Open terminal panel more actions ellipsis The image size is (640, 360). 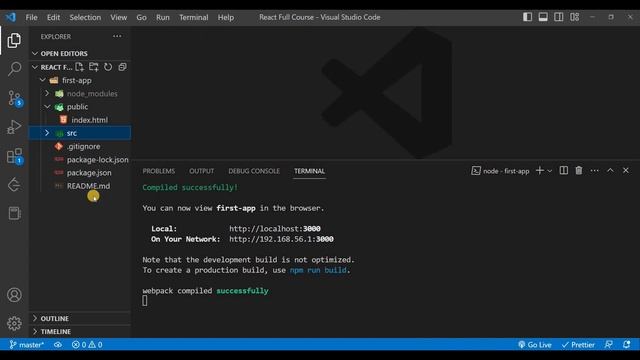[x=594, y=171]
